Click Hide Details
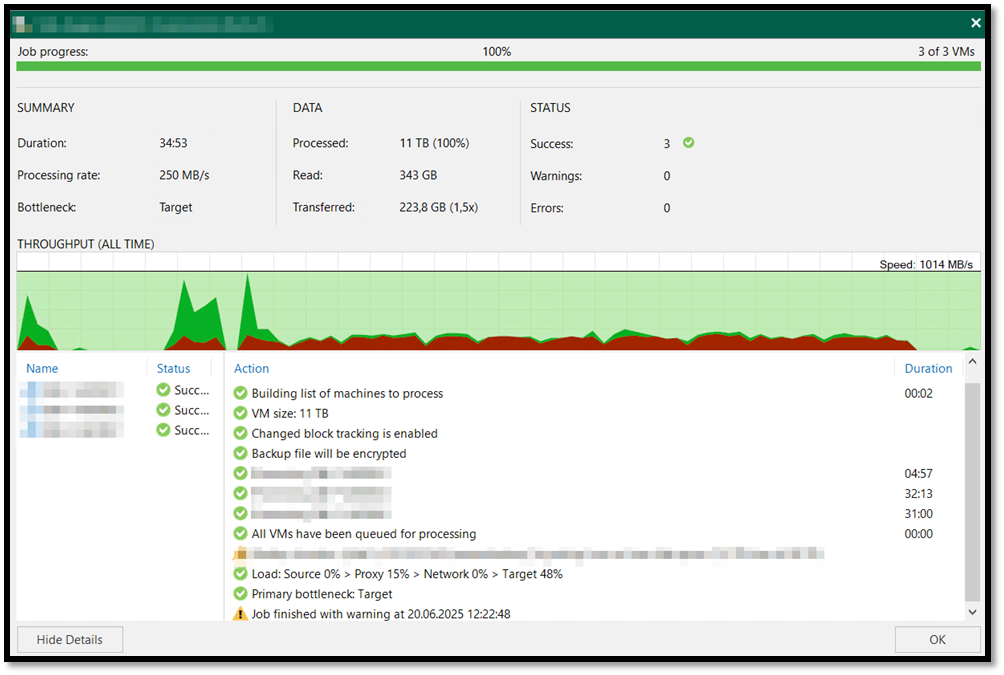The width and height of the screenshot is (1004, 675). tap(69, 639)
